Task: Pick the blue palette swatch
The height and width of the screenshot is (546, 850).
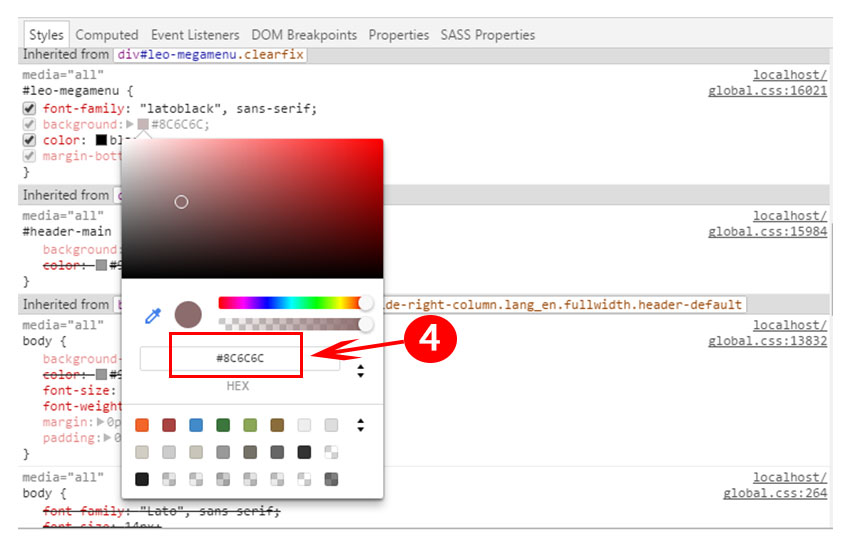Action: (196, 425)
